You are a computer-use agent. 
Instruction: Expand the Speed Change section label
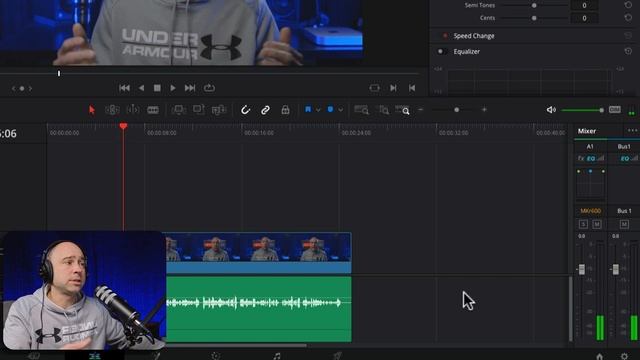tap(474, 36)
